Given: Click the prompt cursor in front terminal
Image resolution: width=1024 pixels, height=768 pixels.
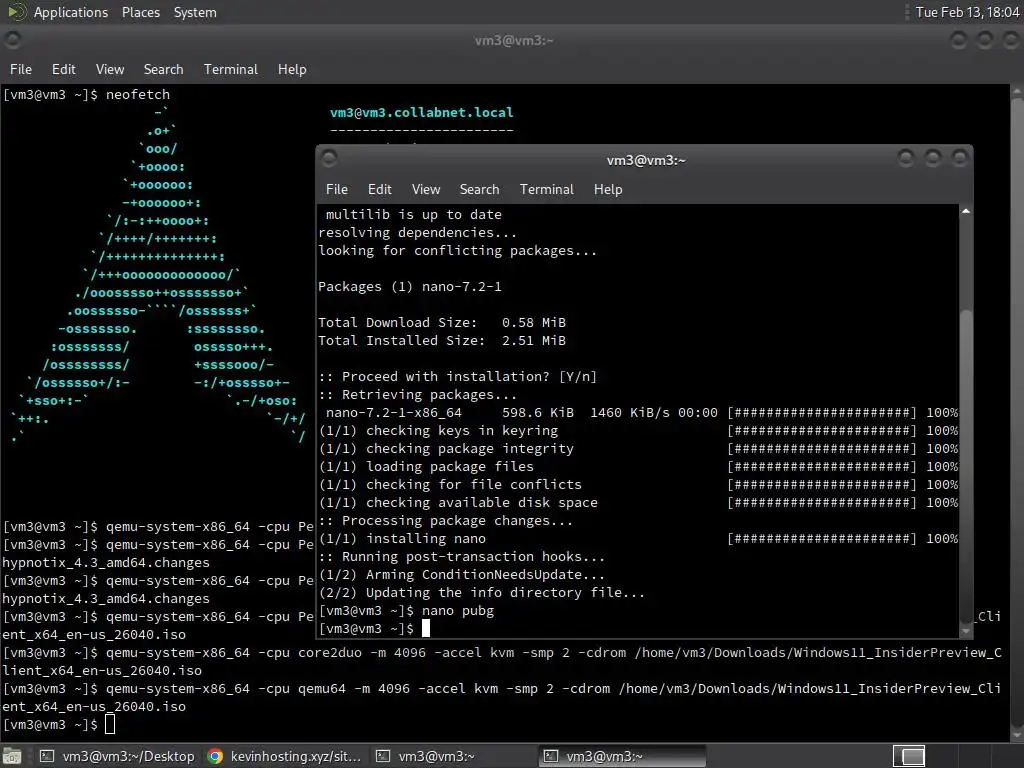Looking at the screenshot, I should coord(426,628).
